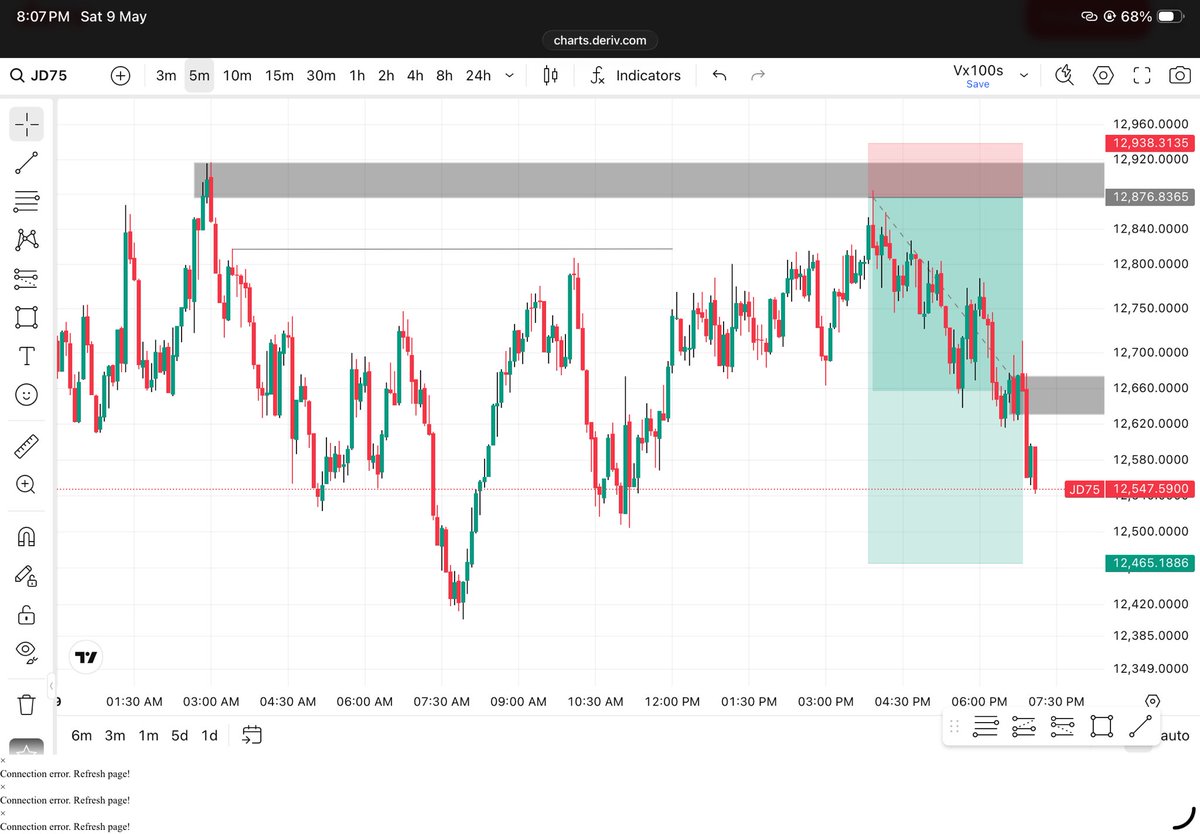
Task: Click the JD75 12,547.5900 current price label
Action: click(x=1129, y=489)
